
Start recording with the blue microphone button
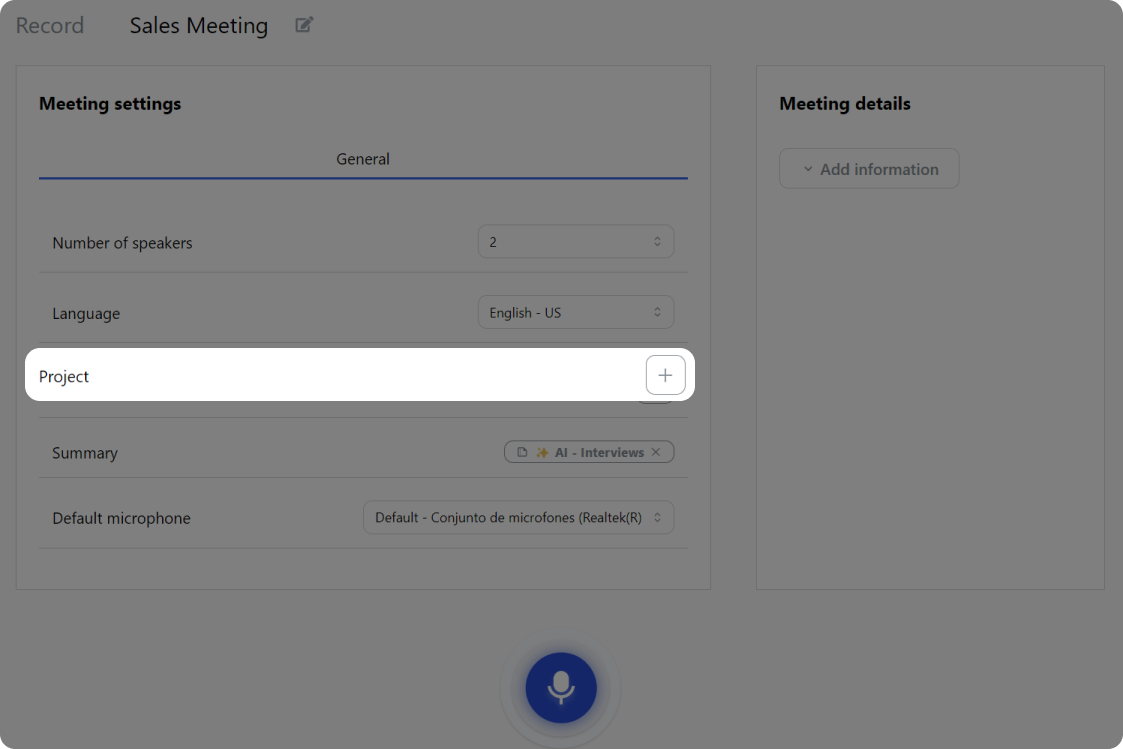tap(561, 687)
